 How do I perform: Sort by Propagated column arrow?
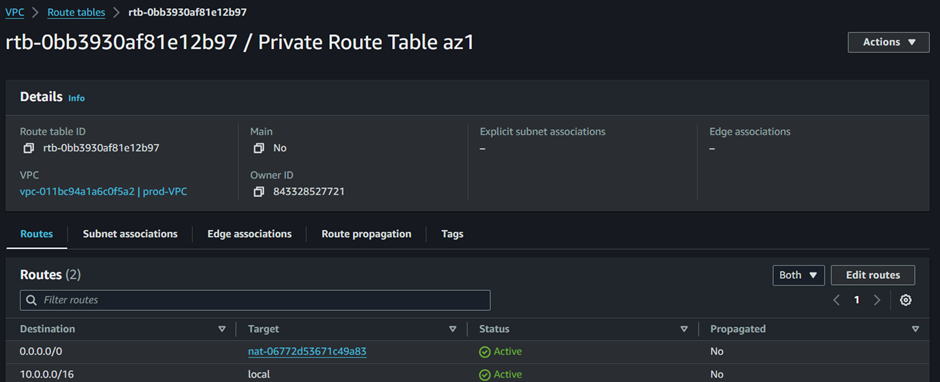tap(915, 329)
